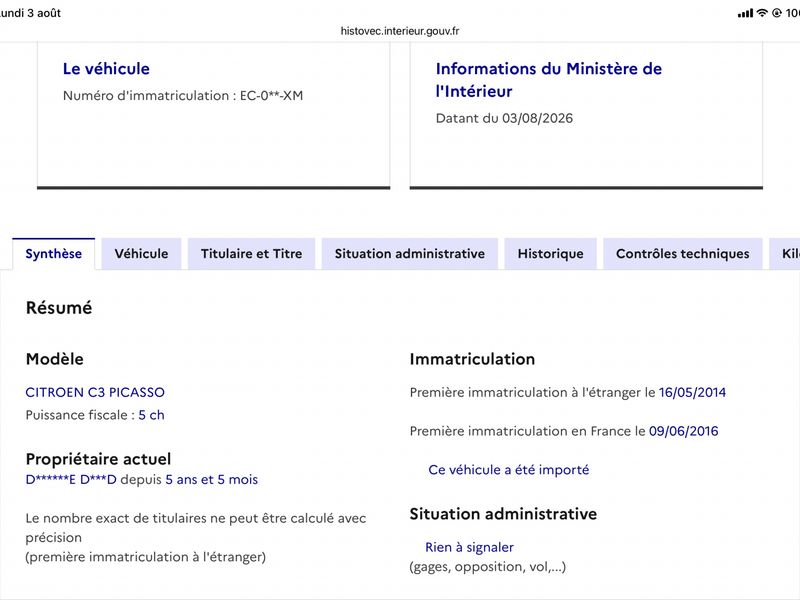Click the '(gages, opposition, vol,...)' note
Viewport: 800px width, 600px height.
(x=488, y=567)
